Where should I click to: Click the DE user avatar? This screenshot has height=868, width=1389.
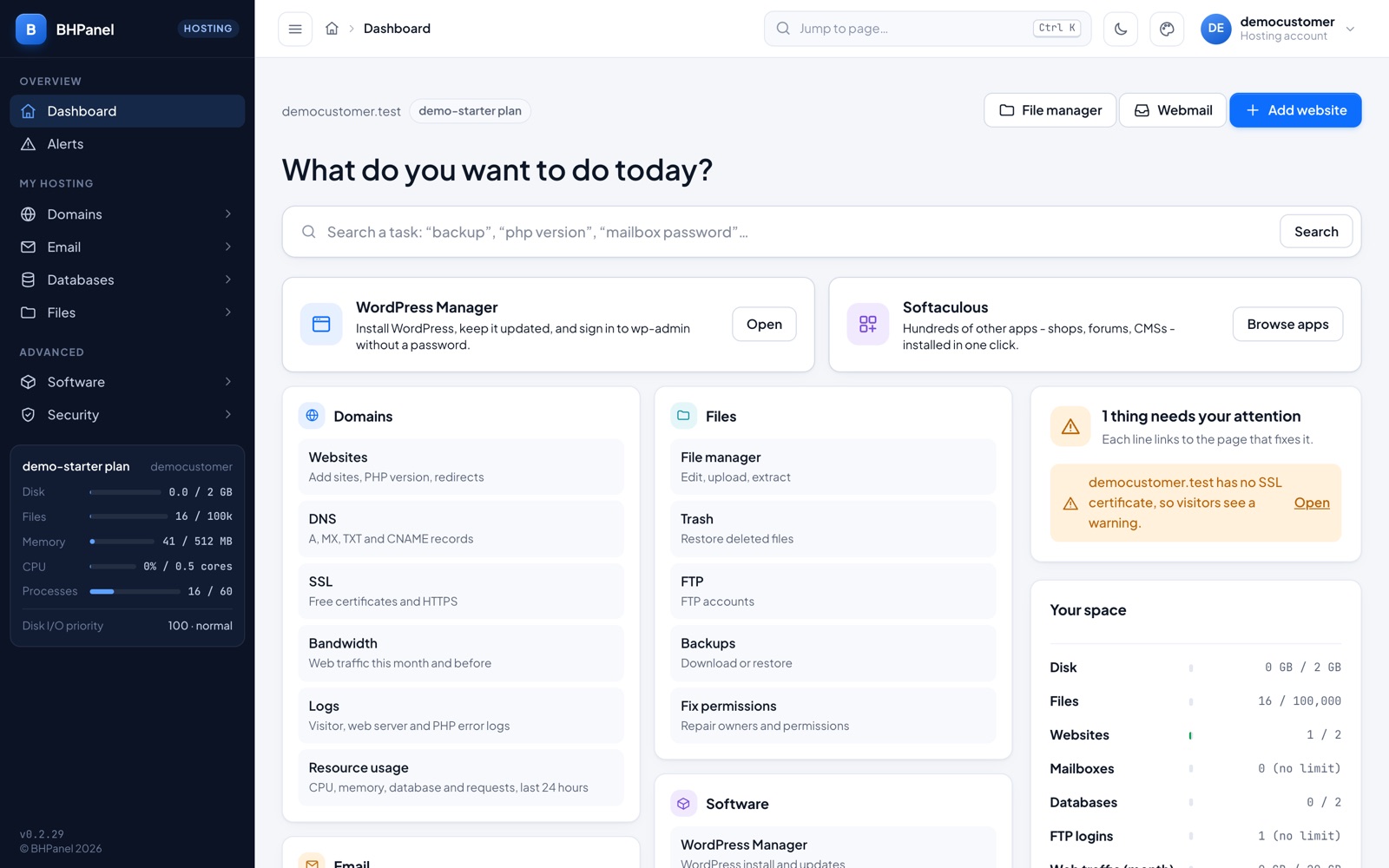(x=1215, y=29)
